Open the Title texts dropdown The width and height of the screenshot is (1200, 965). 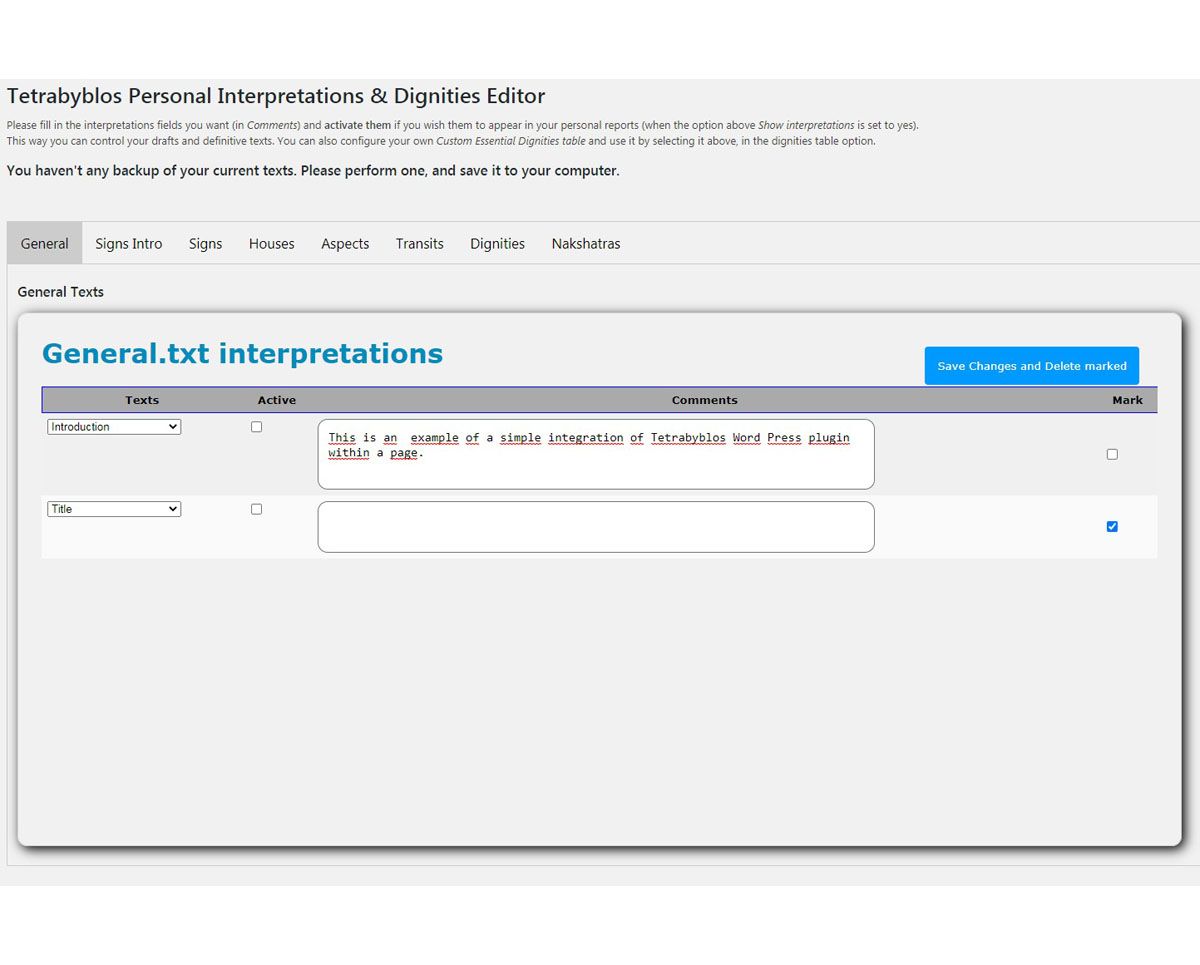114,509
